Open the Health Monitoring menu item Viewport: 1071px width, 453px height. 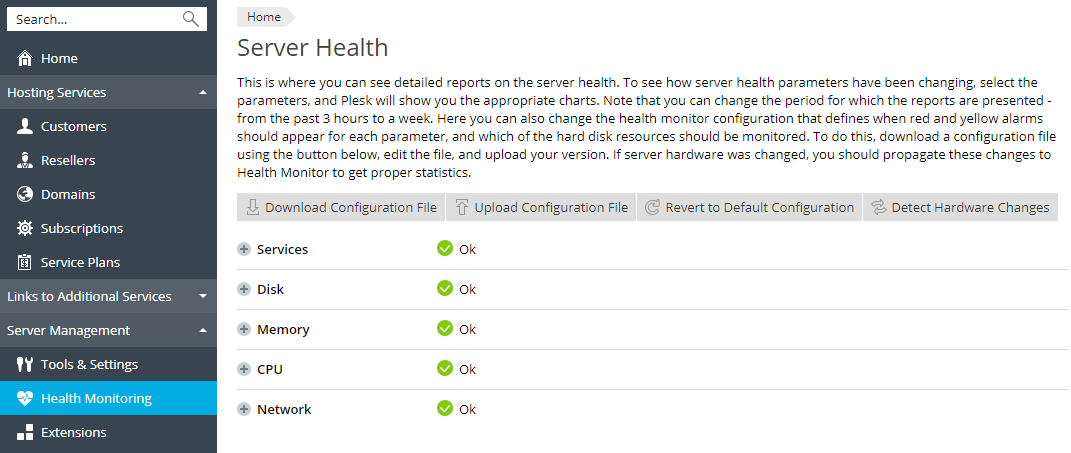pyautogui.click(x=96, y=399)
